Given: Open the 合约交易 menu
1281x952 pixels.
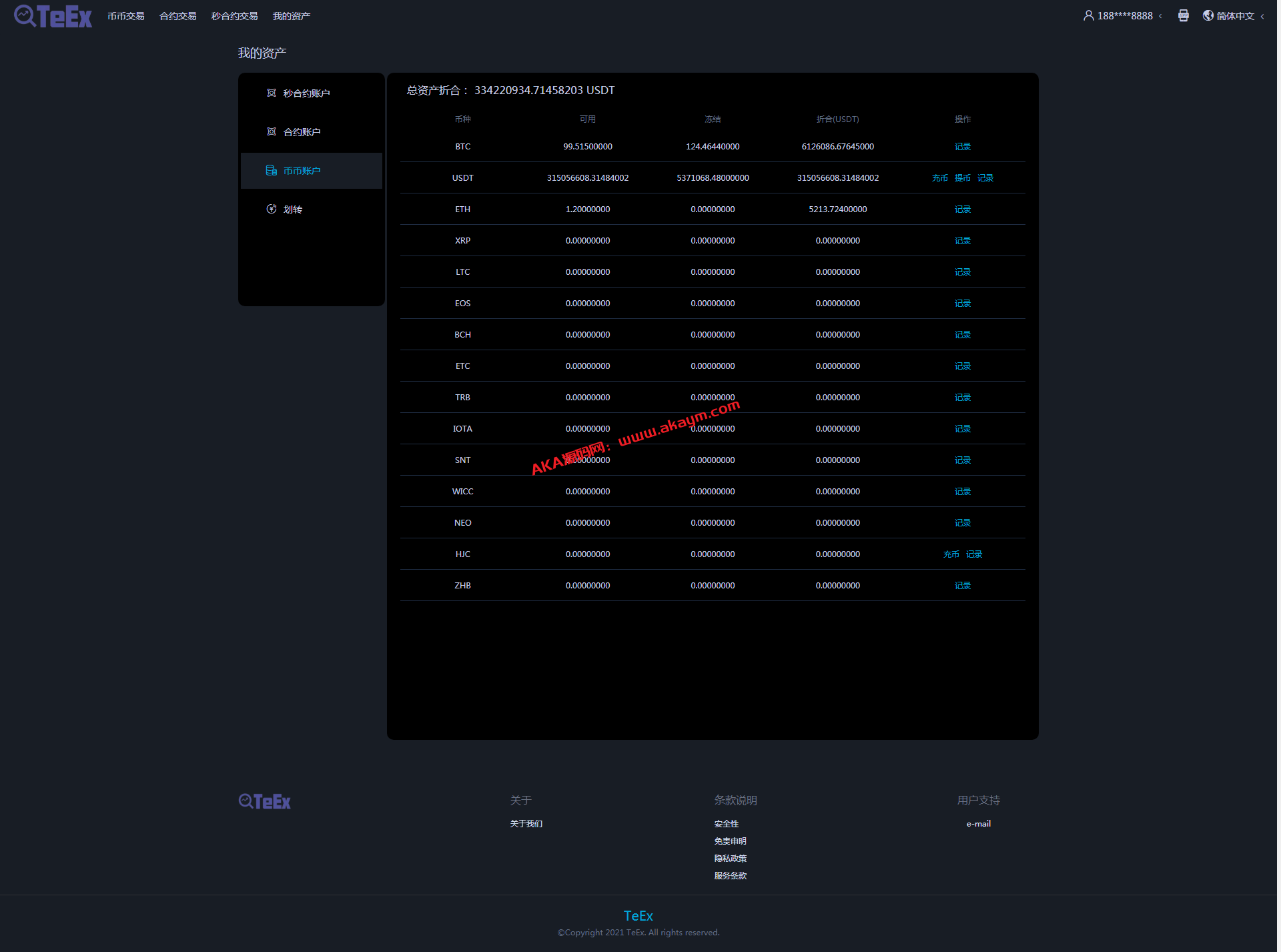Looking at the screenshot, I should [178, 16].
